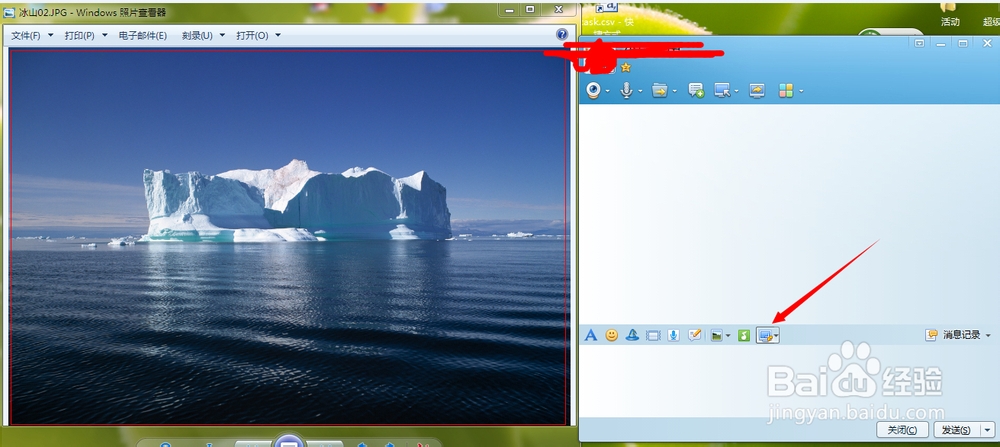
Task: Open the remote desktop icon
Action: click(722, 91)
